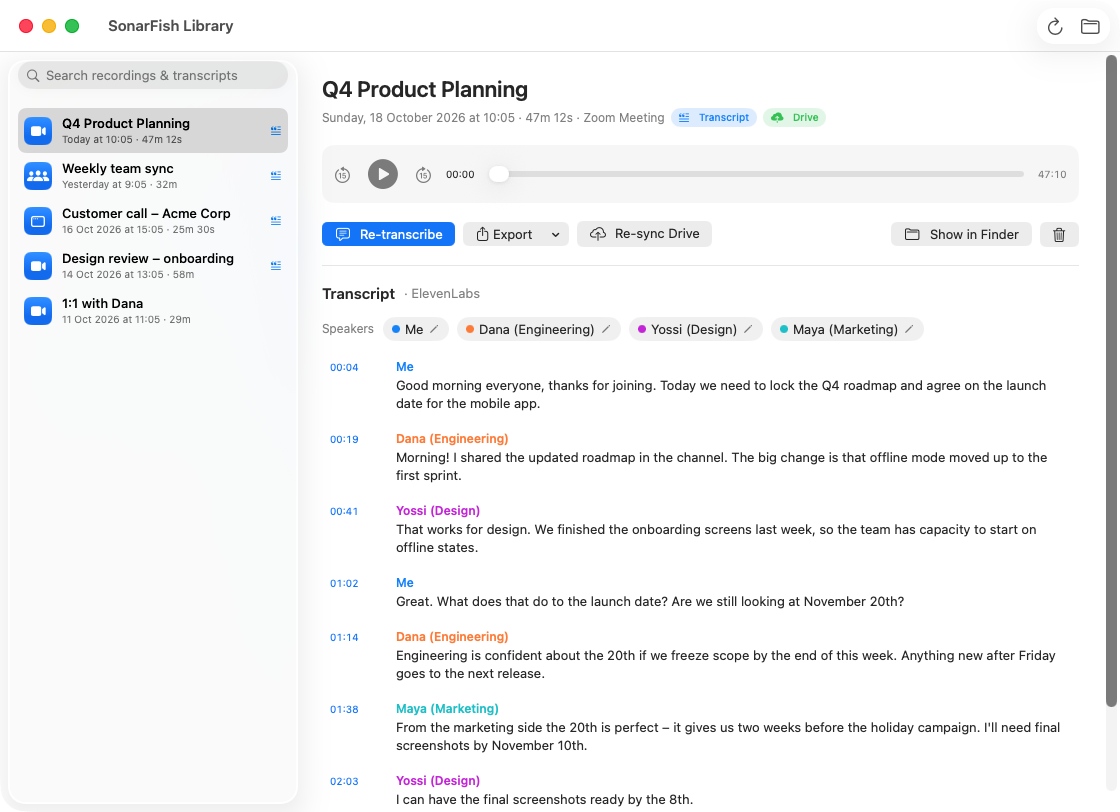Screen dimensions: 1120x812
Task: Rename the Yossi (Design) speaker via pencil
Action: (x=749, y=329)
